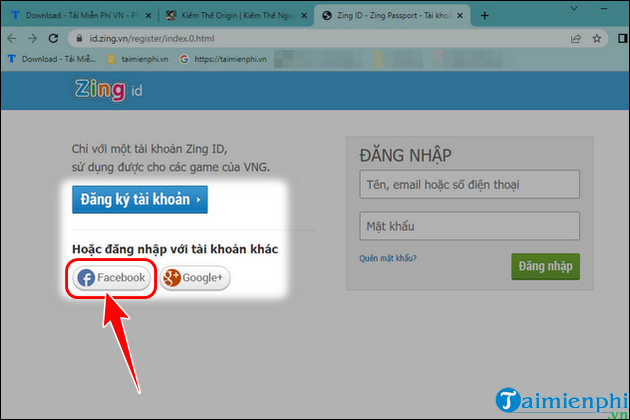630x420 pixels.
Task: Open the tab search chevron
Action: click(574, 8)
